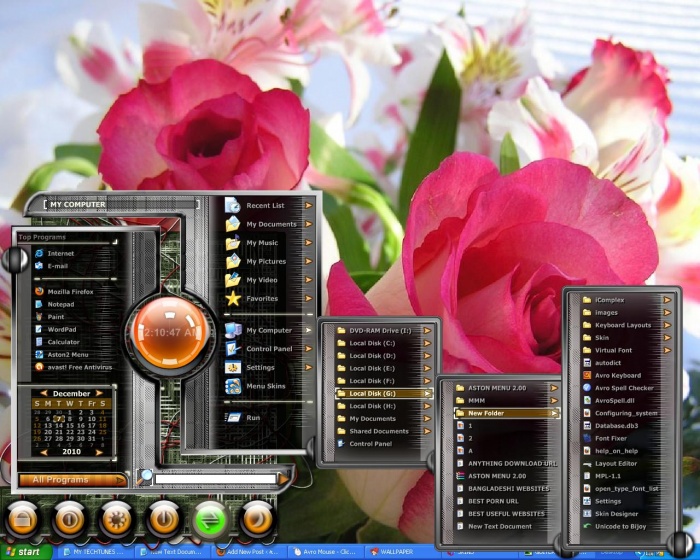Screen dimensions: 700x560
Task: Click the green swap-arrows round button
Action: pos(211,520)
